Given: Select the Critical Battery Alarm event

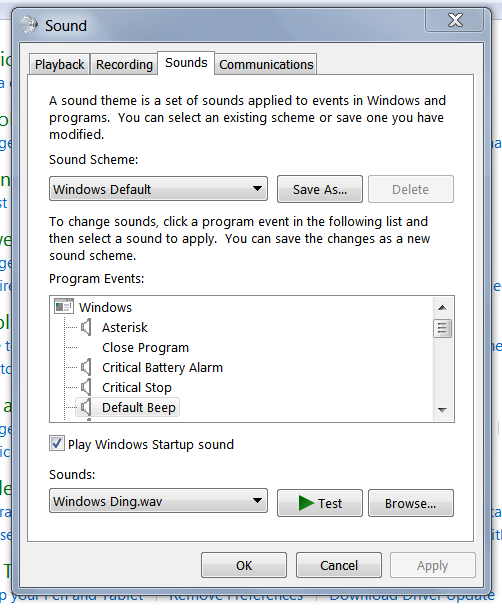Looking at the screenshot, I should [x=162, y=367].
